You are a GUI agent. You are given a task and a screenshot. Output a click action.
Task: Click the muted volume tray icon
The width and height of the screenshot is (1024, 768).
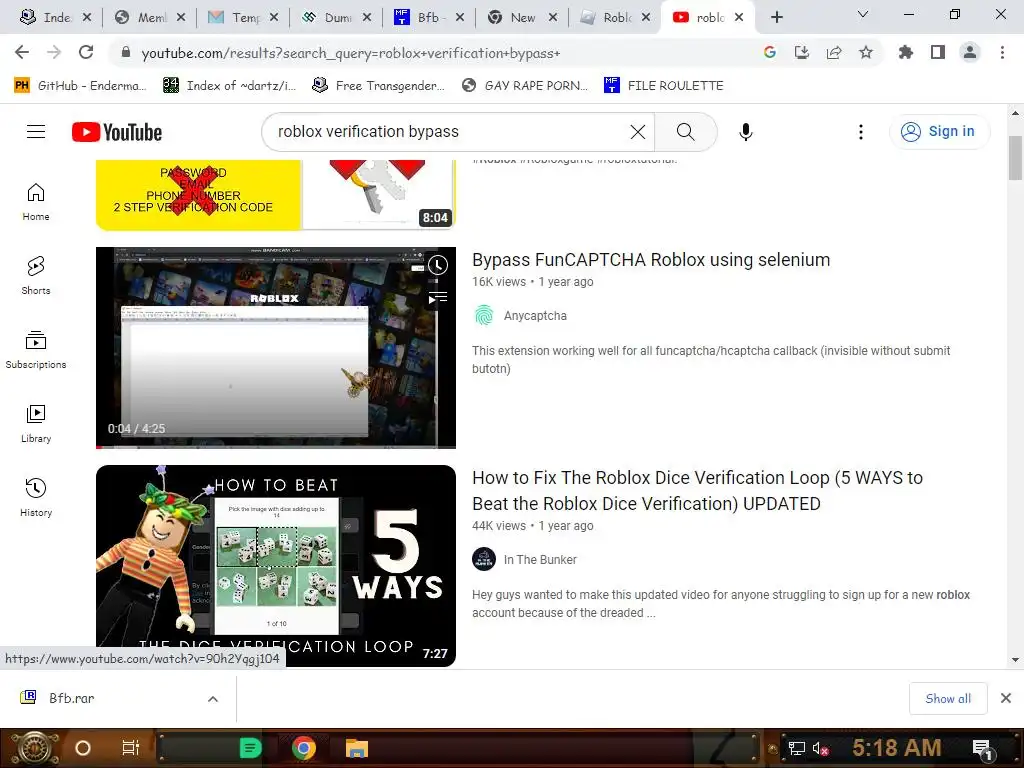[820, 748]
